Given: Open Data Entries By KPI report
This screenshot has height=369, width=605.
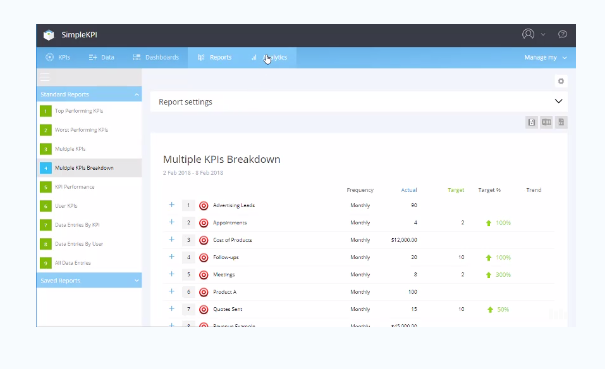Looking at the screenshot, I should (x=77, y=225).
